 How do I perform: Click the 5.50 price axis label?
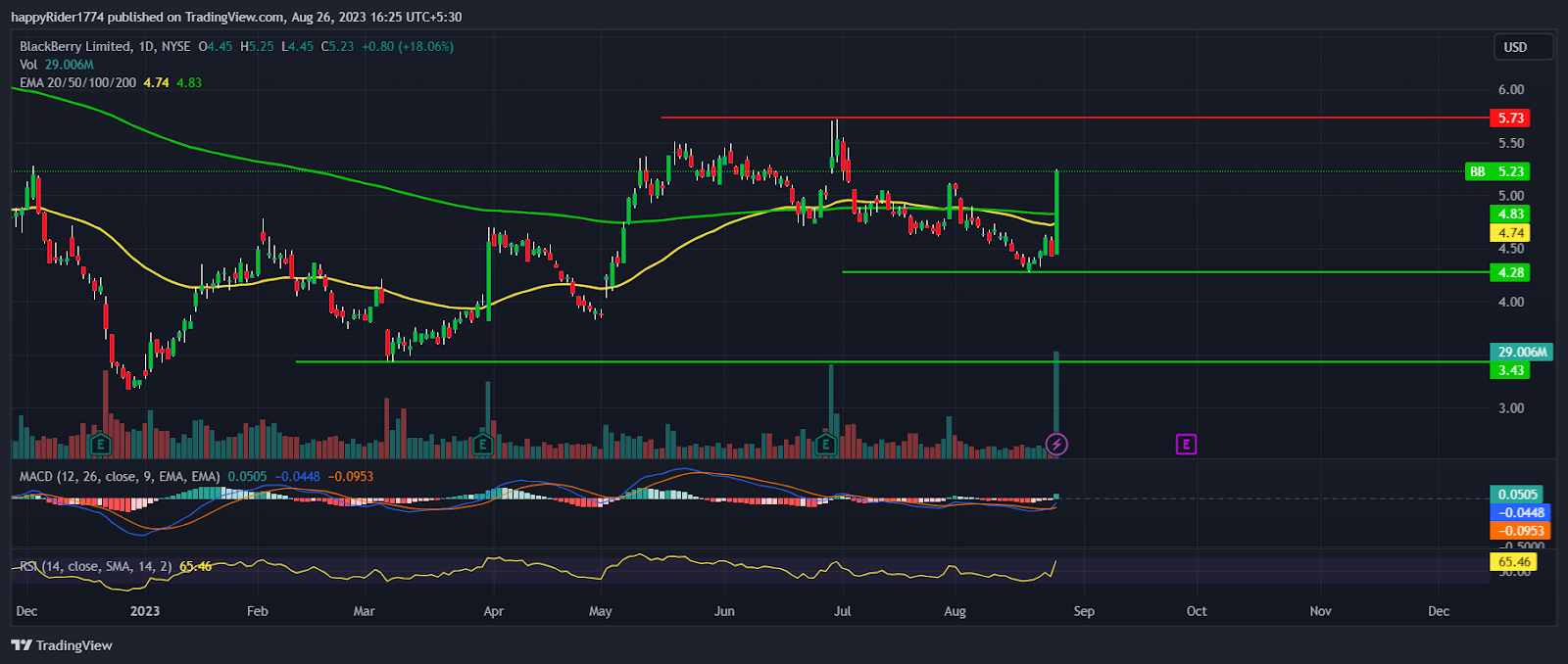click(1510, 143)
